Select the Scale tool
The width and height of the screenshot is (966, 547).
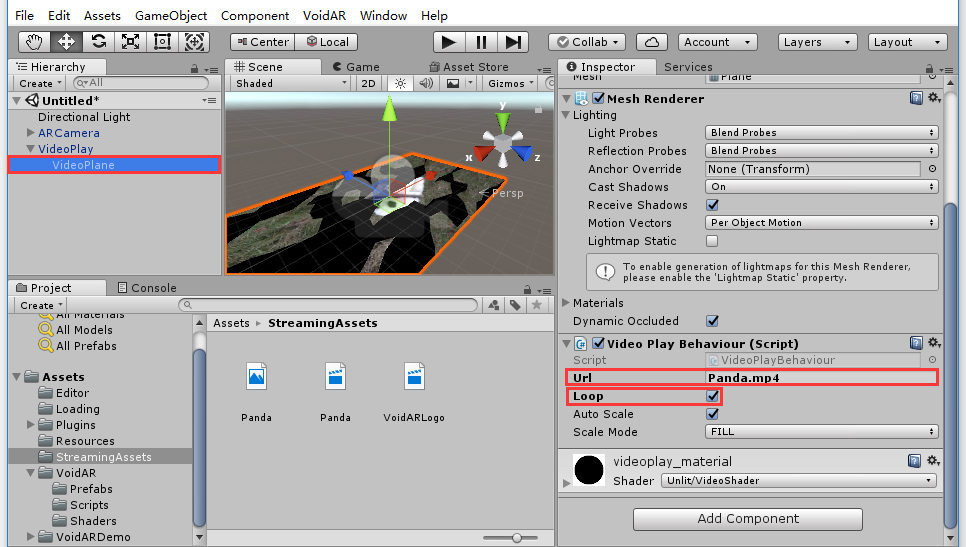130,42
